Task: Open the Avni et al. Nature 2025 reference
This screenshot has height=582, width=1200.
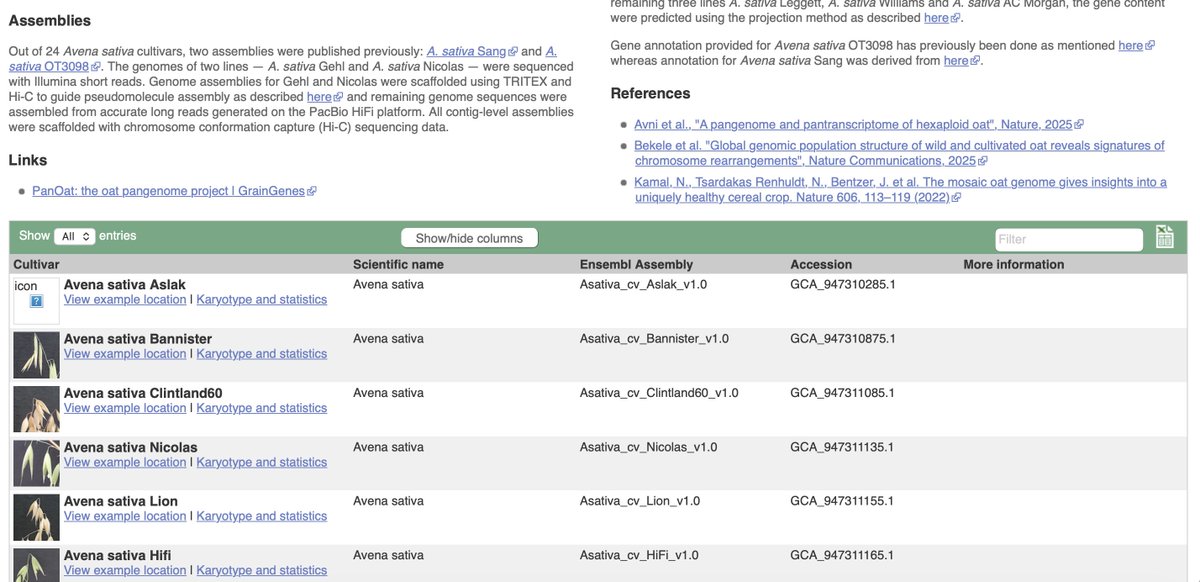Action: [858, 124]
